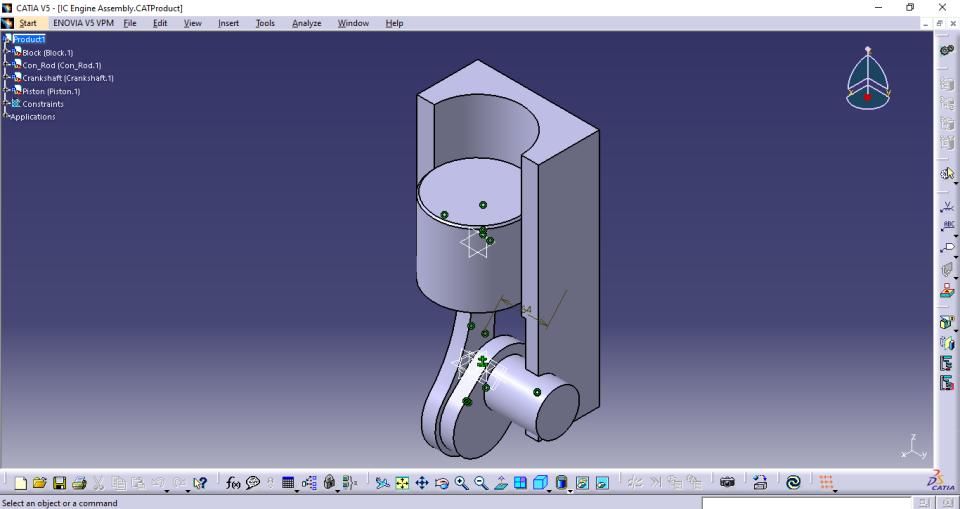Screen dimensions: 960x509
Task: Click the Zoom In magnifier icon
Action: click(x=461, y=483)
